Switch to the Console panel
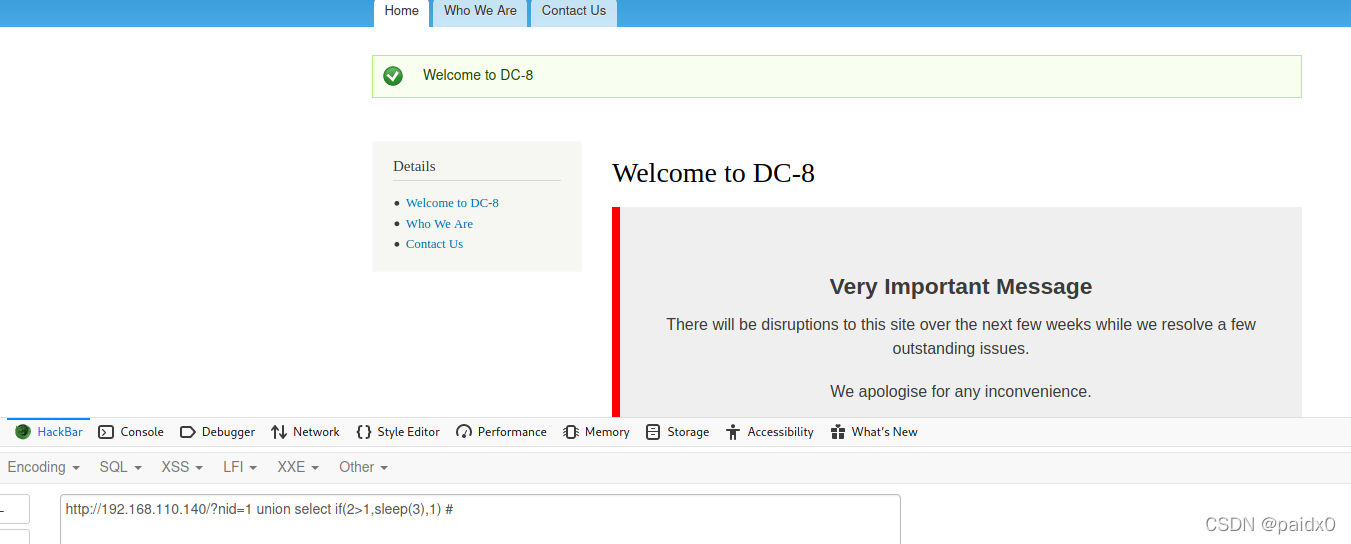The height and width of the screenshot is (544, 1351). [x=131, y=432]
